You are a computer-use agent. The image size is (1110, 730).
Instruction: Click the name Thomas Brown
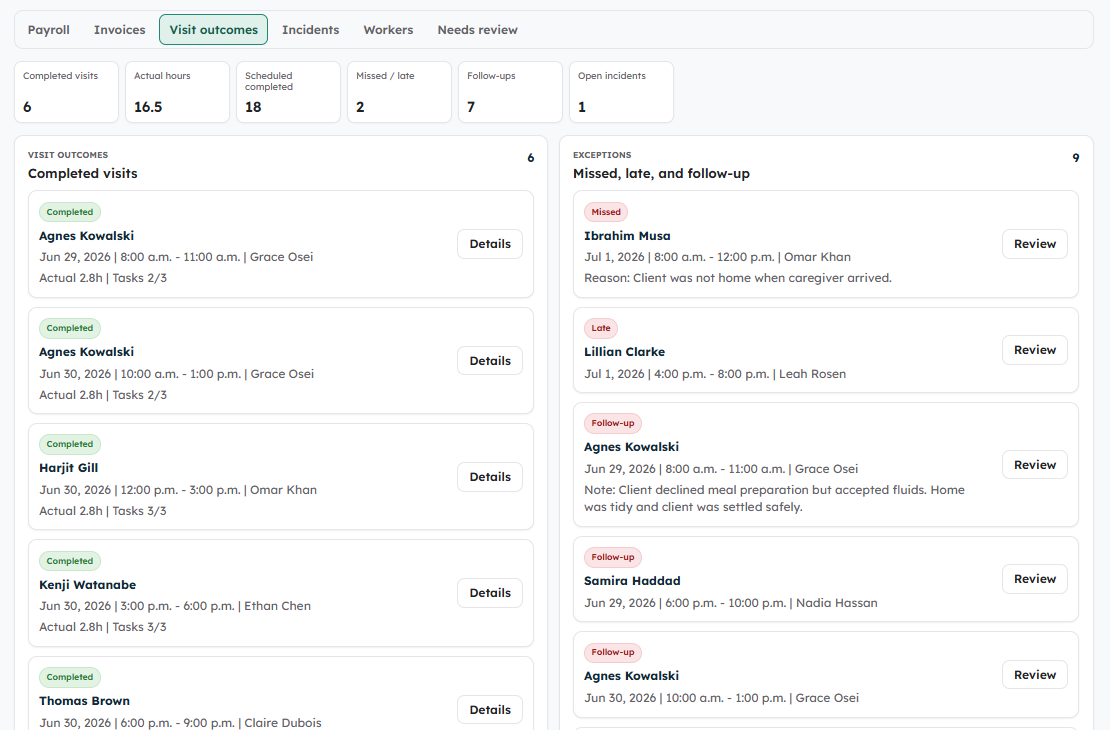(84, 701)
